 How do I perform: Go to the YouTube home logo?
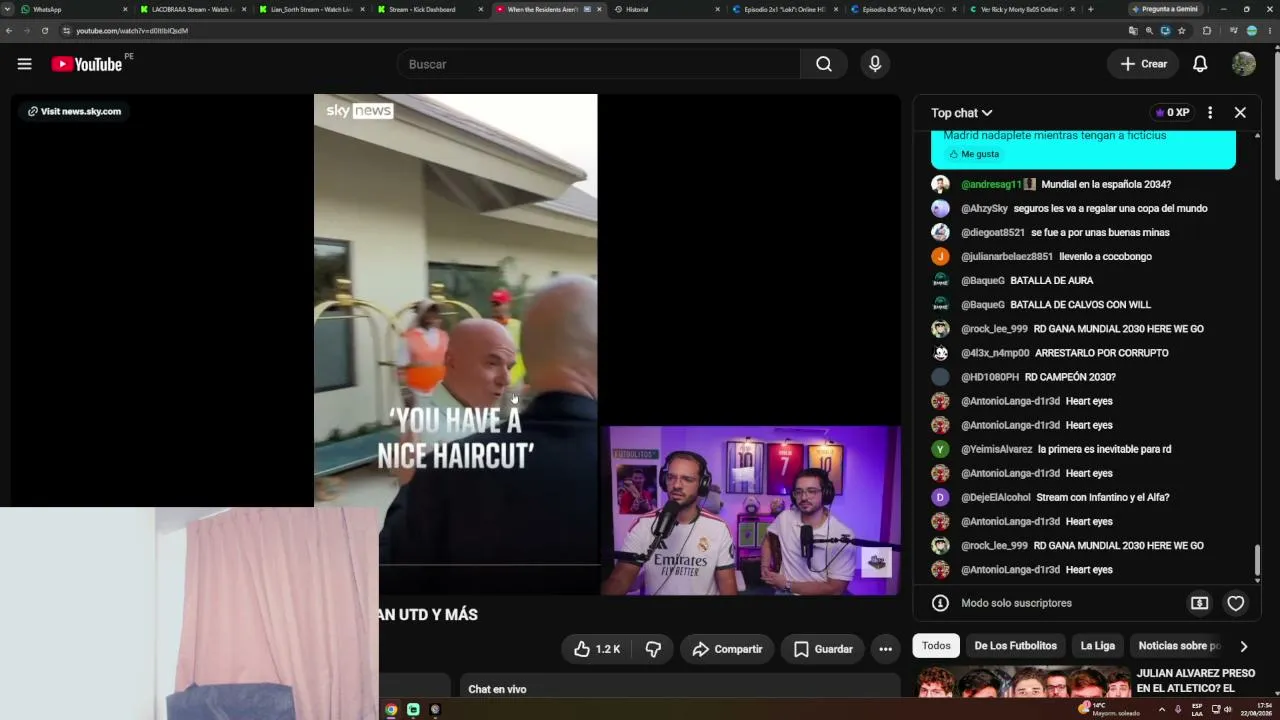pyautogui.click(x=87, y=64)
